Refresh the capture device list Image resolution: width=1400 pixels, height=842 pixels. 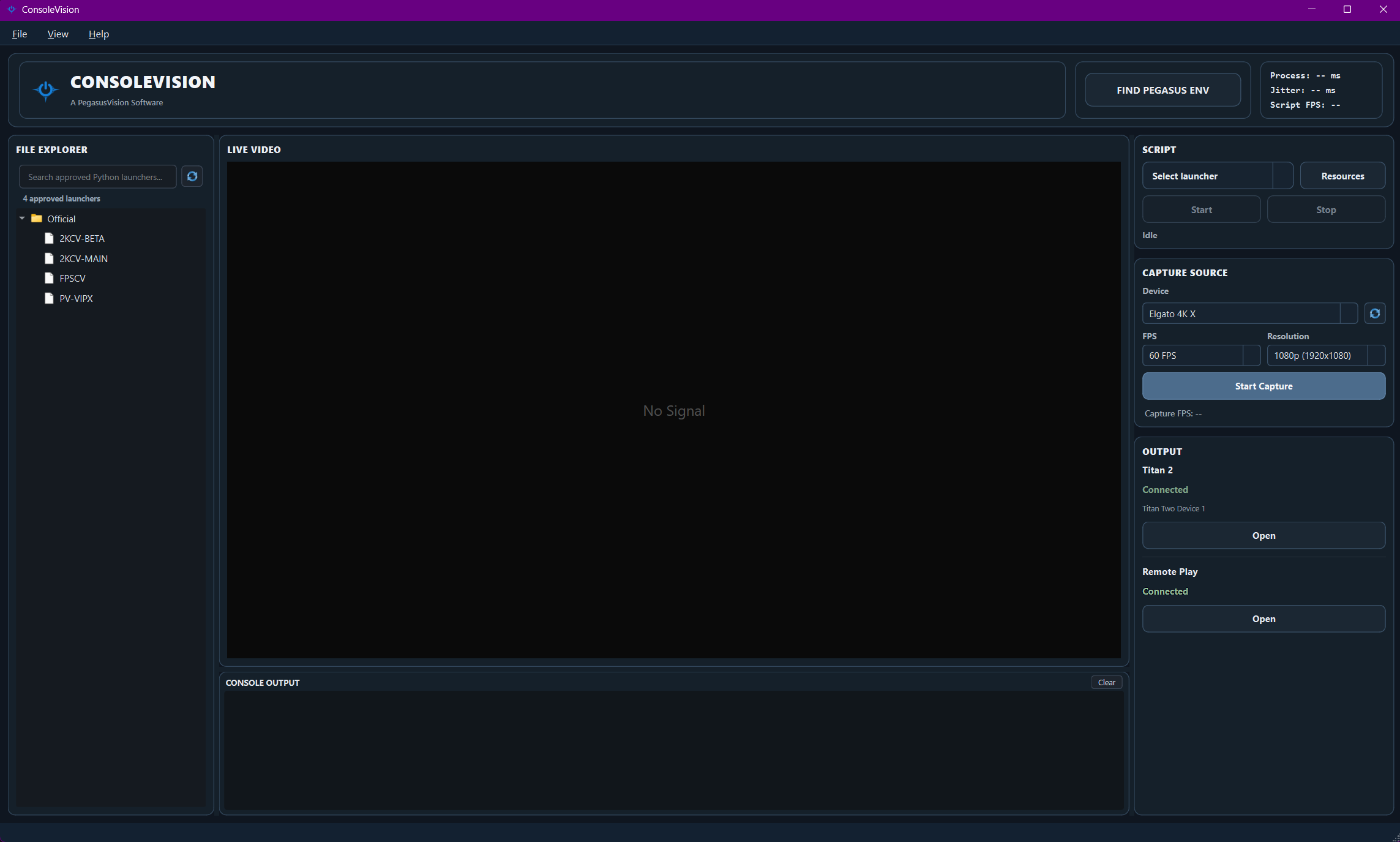coord(1375,314)
